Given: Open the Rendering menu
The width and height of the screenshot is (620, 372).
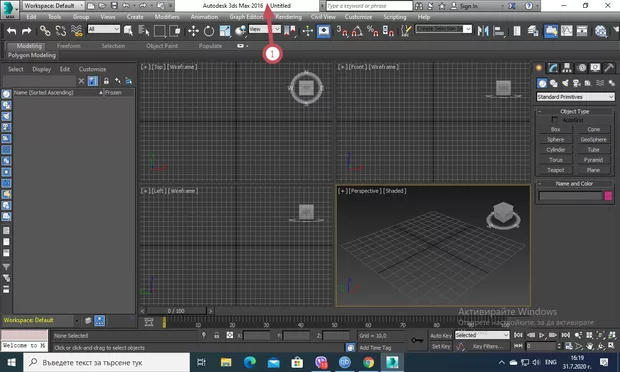Looking at the screenshot, I should pyautogui.click(x=289, y=17).
